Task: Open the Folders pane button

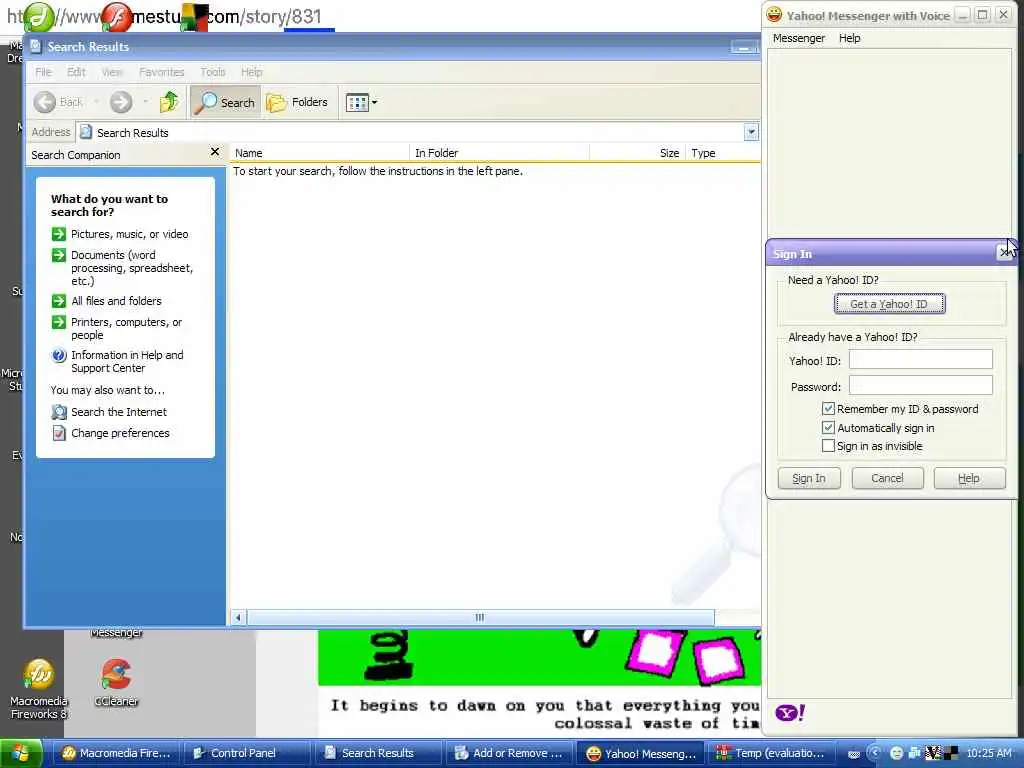Action: pyautogui.click(x=297, y=103)
